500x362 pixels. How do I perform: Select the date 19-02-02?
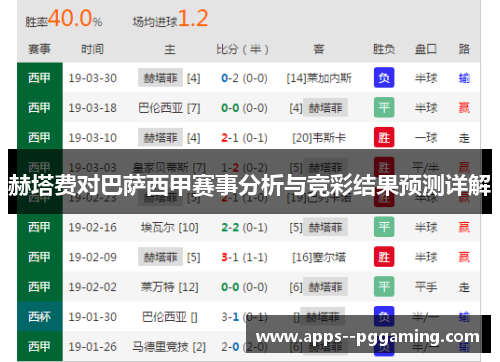click(93, 287)
